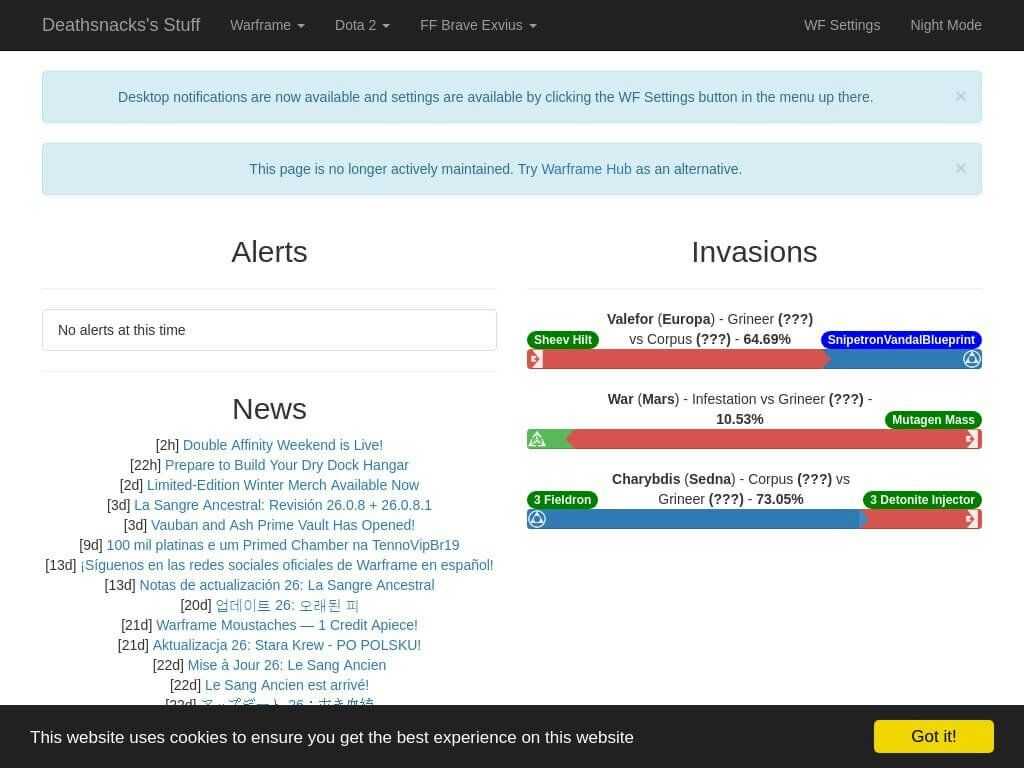Click the cookie notice message text
Screen dimensions: 1024x768
tap(332, 737)
